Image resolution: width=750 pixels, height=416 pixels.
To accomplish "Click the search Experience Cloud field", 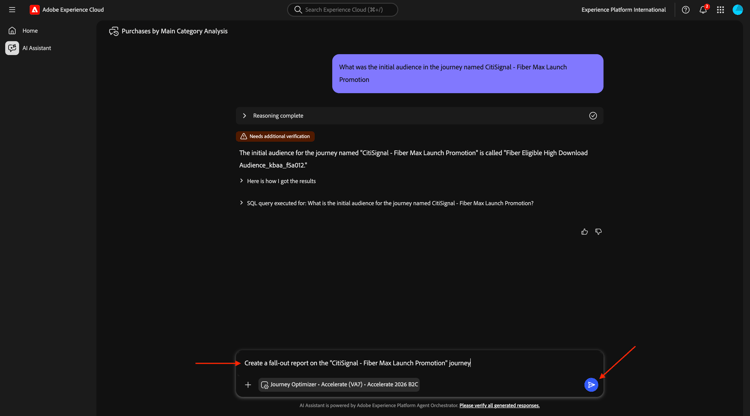I will click(342, 10).
